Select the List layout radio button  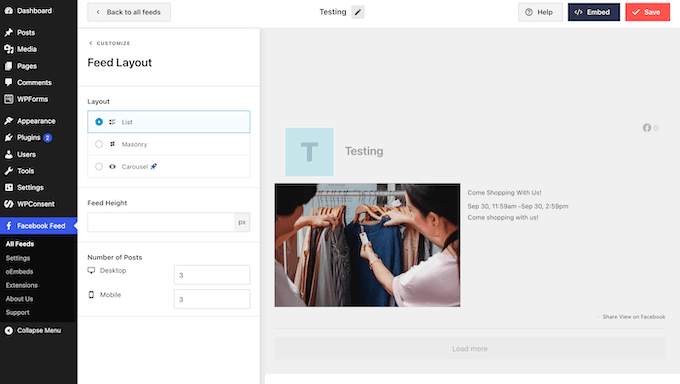coord(99,122)
